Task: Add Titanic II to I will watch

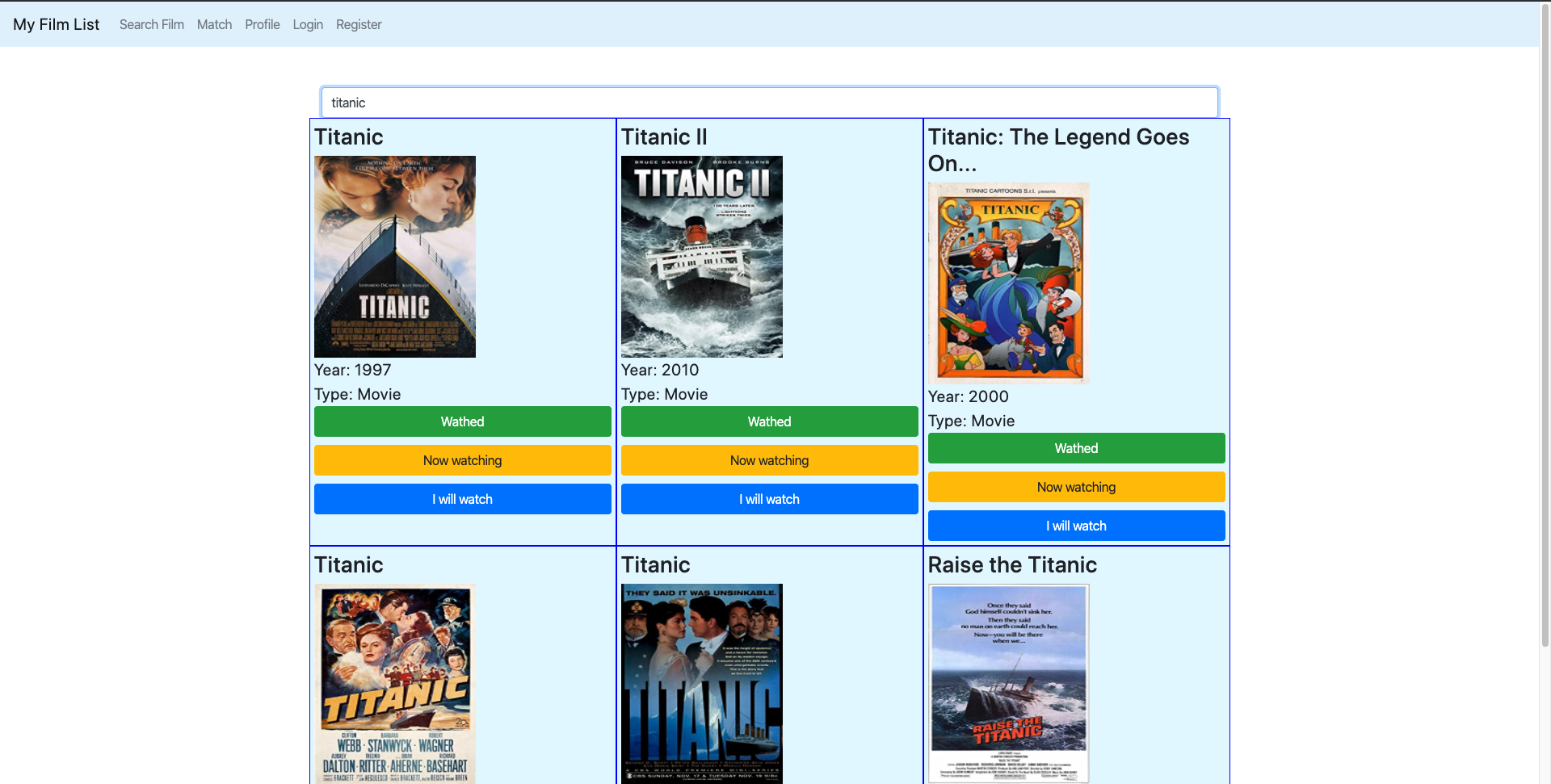Action: 769,499
